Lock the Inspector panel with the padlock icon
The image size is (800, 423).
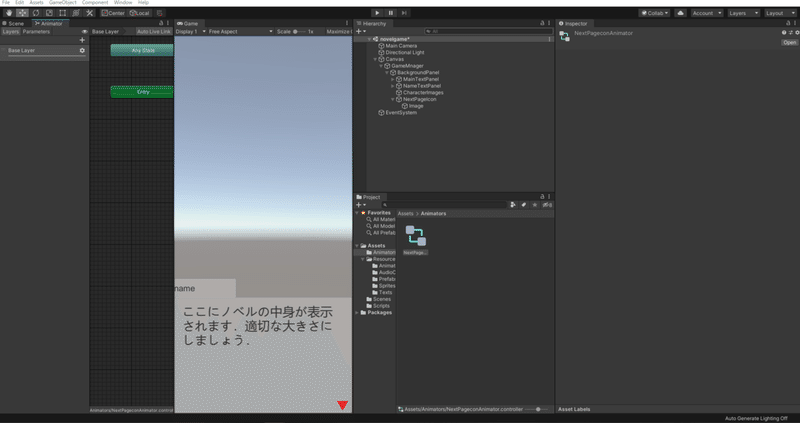[x=788, y=23]
